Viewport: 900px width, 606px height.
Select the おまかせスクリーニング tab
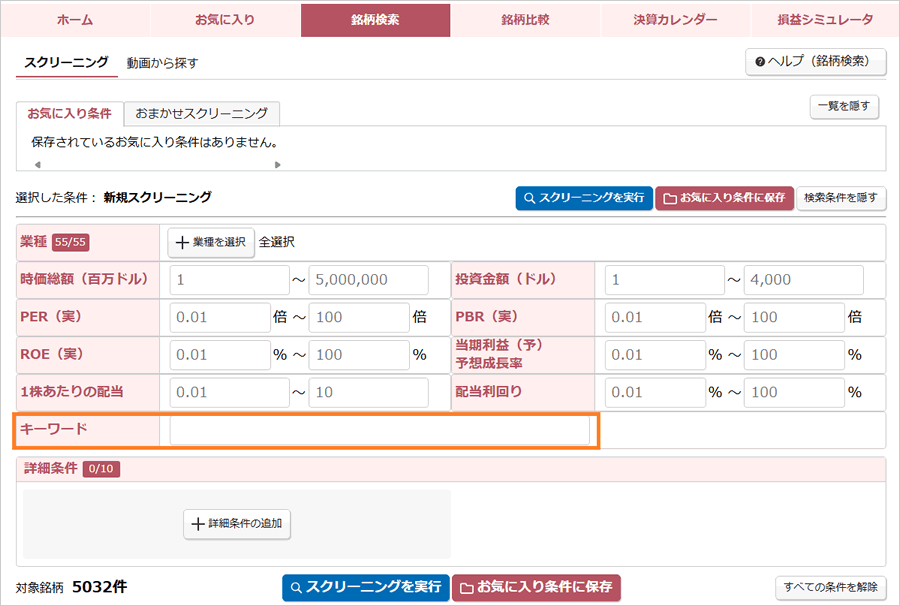202,113
